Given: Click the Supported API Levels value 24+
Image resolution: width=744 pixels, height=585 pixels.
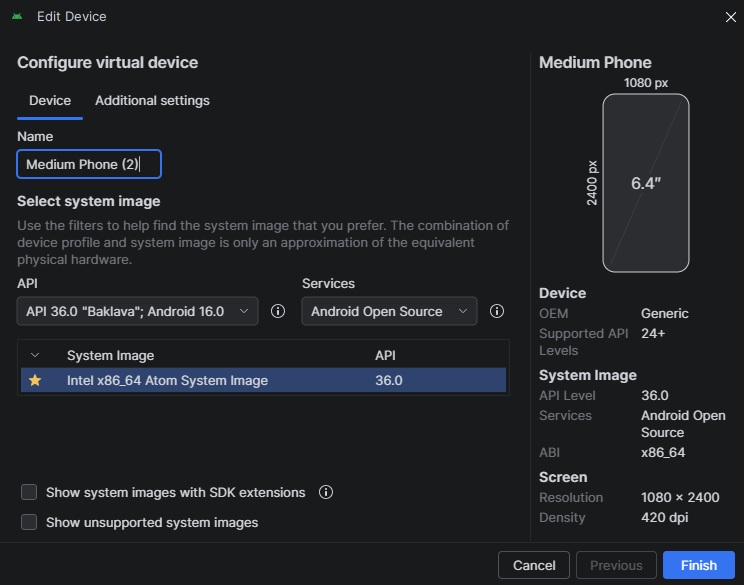Looking at the screenshot, I should [x=653, y=334].
